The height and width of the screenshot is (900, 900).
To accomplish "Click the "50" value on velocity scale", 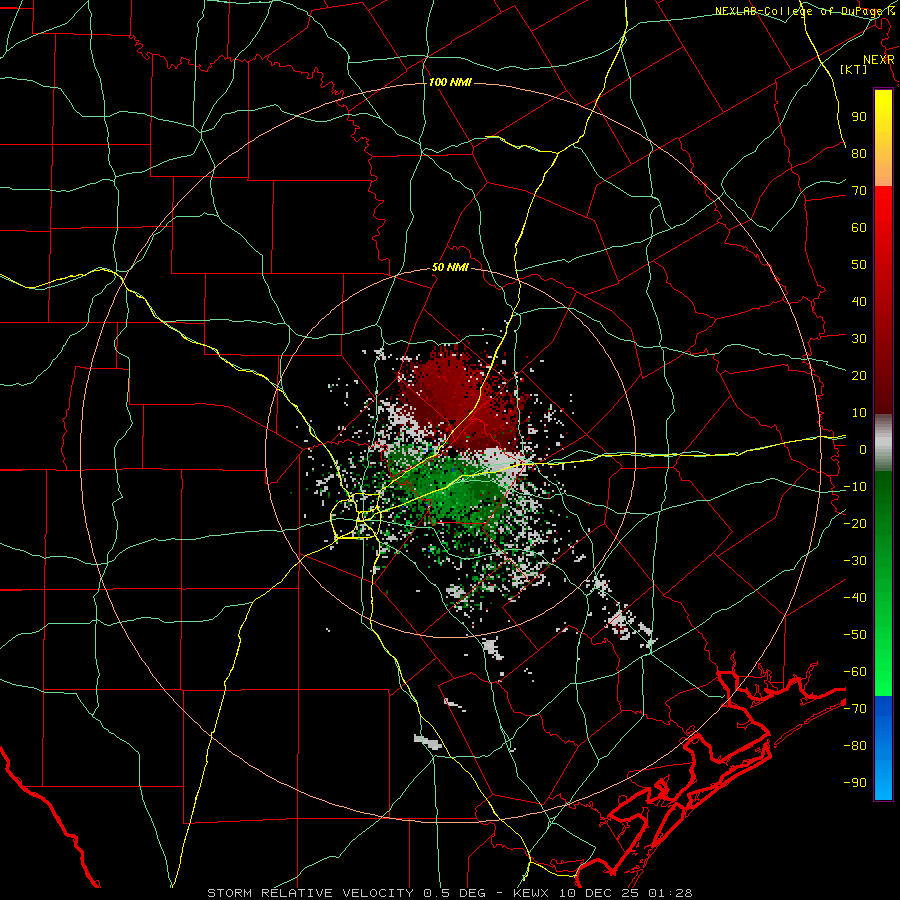I will click(859, 265).
